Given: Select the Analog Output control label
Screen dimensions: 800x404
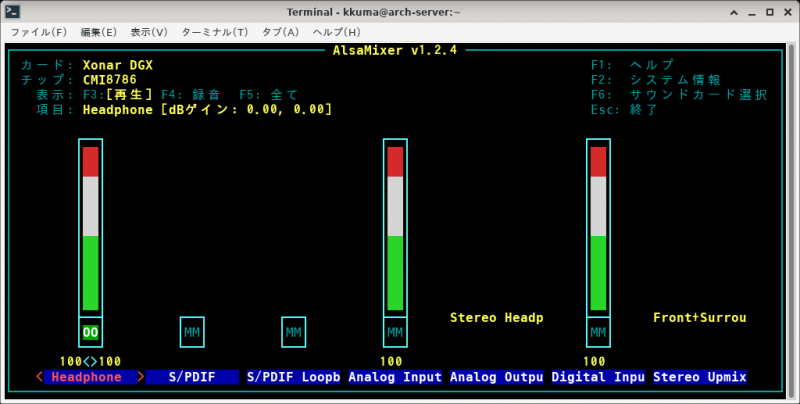Looking at the screenshot, I should tap(496, 377).
